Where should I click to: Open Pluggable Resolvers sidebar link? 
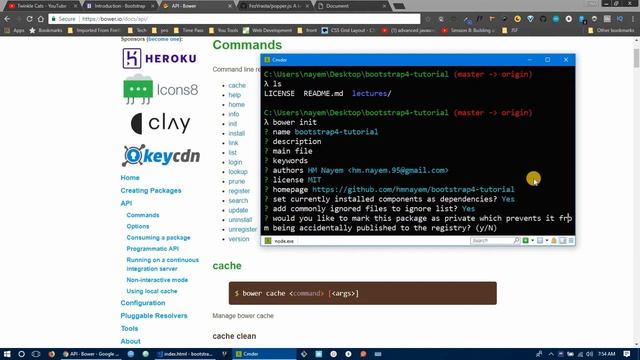pos(153,316)
